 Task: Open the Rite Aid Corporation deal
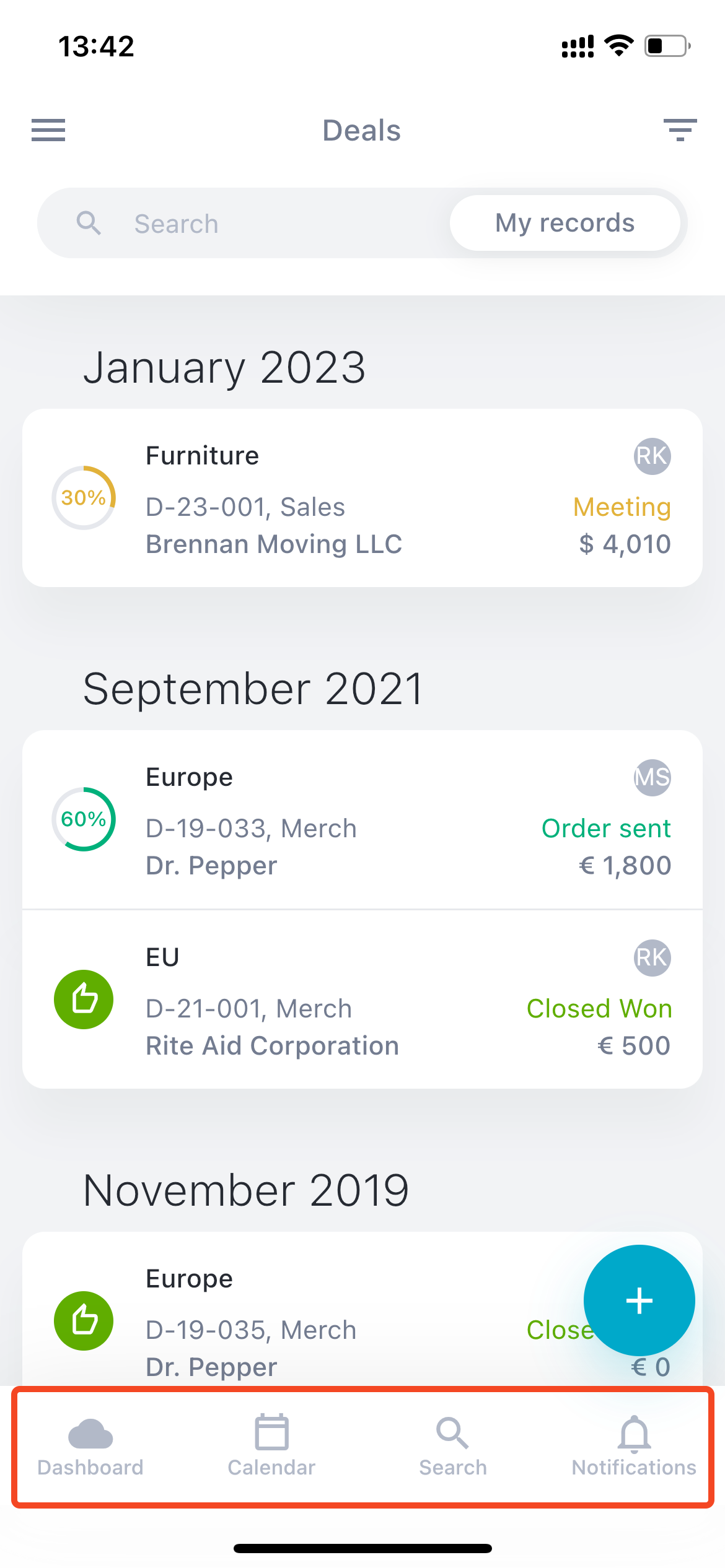[x=362, y=1000]
